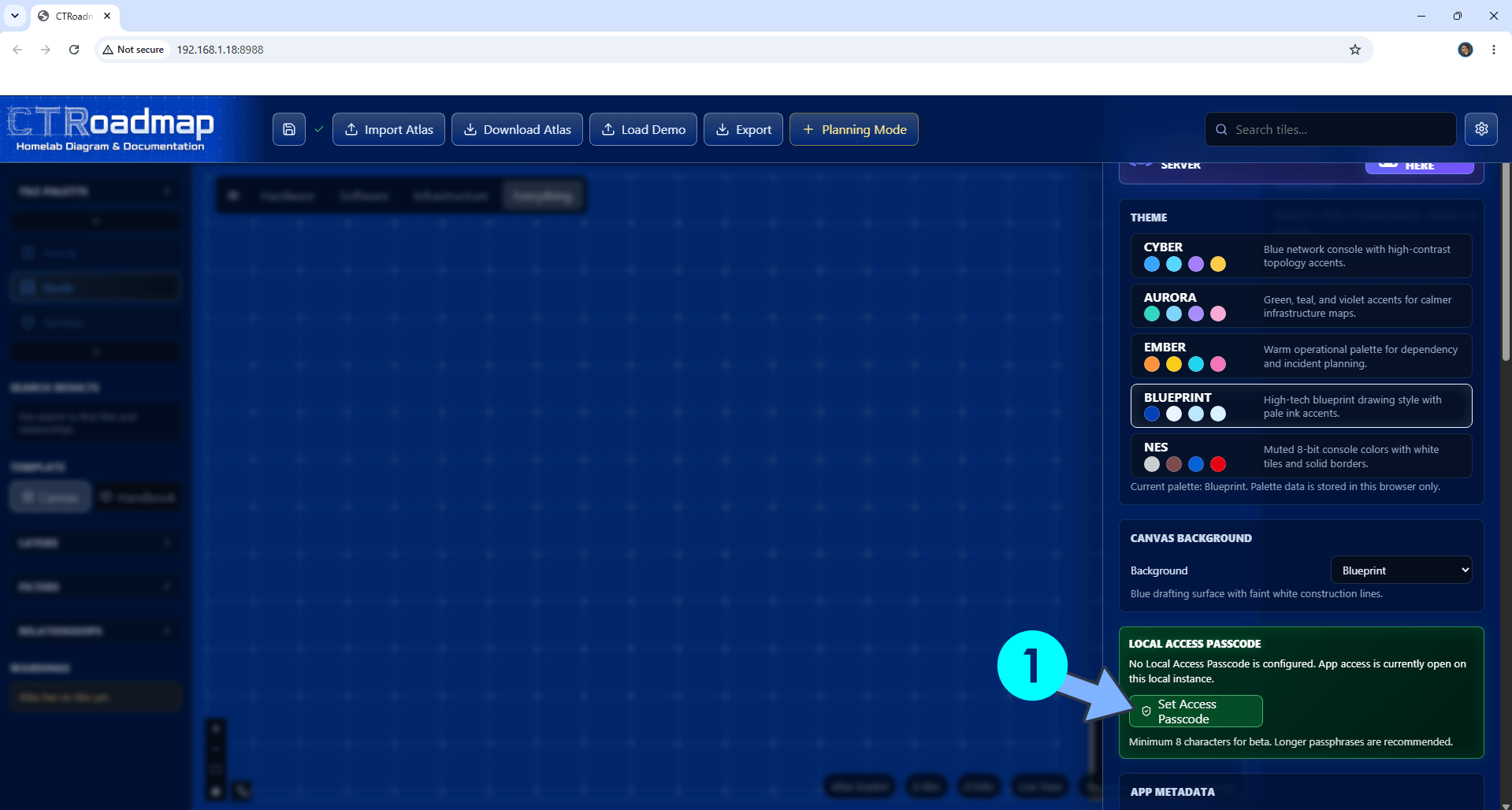Click the Import Atlas button
This screenshot has height=810, width=1512.
(x=388, y=129)
